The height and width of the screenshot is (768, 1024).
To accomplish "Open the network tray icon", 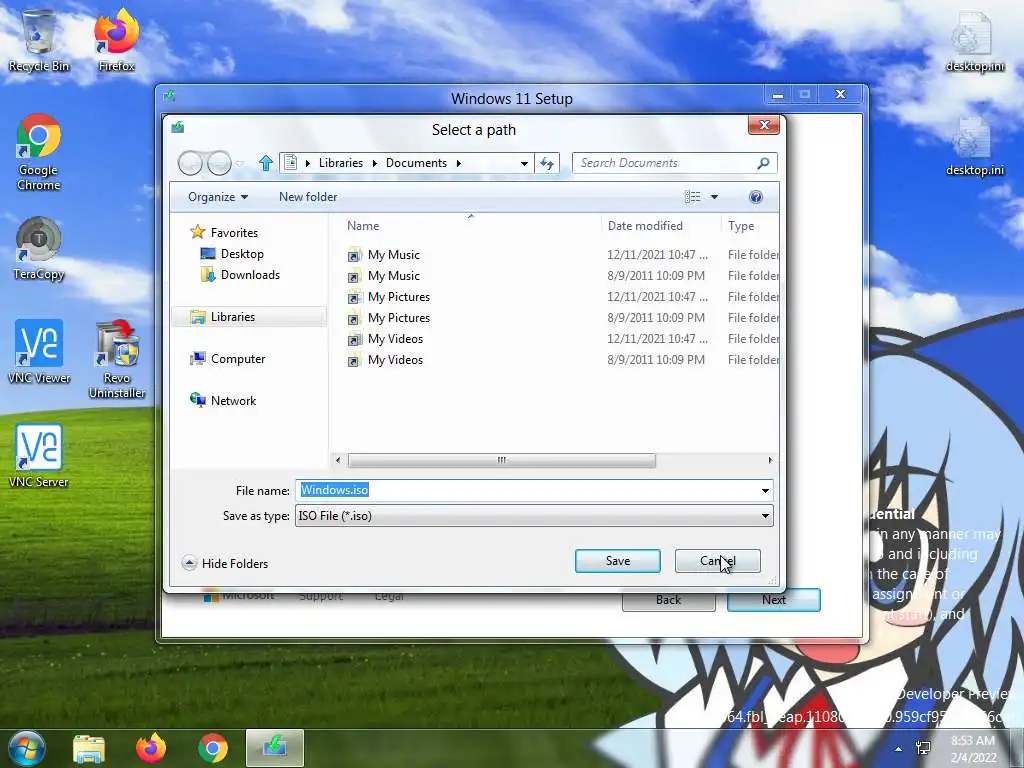I will coord(923,748).
